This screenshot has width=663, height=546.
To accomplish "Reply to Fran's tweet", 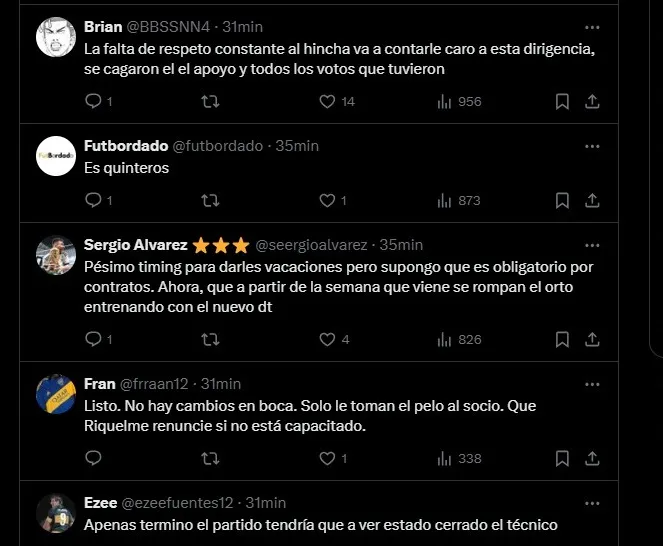I will coord(93,458).
